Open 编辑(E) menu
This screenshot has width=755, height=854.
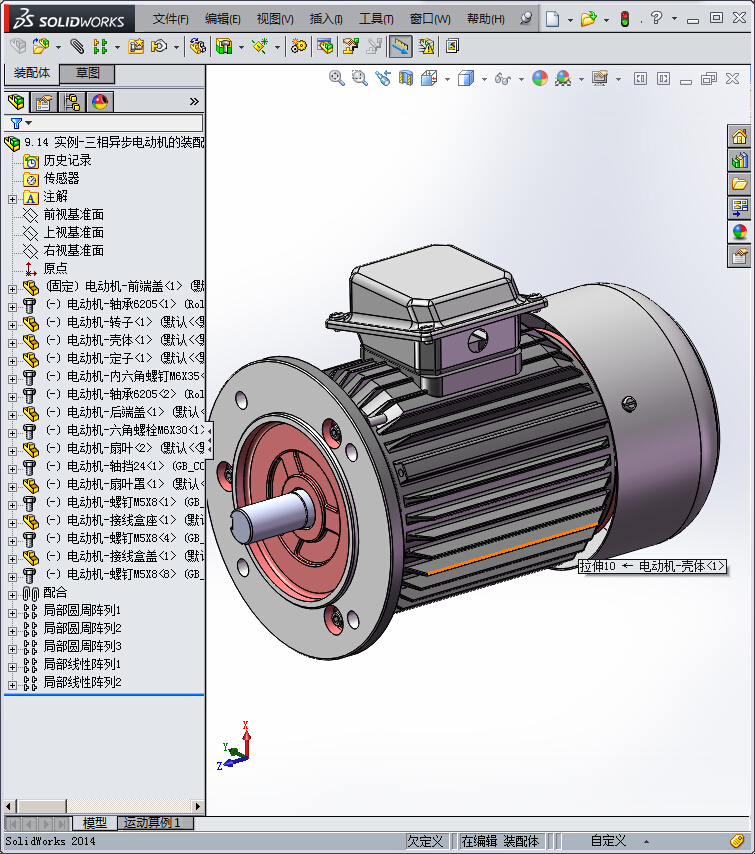click(x=223, y=19)
